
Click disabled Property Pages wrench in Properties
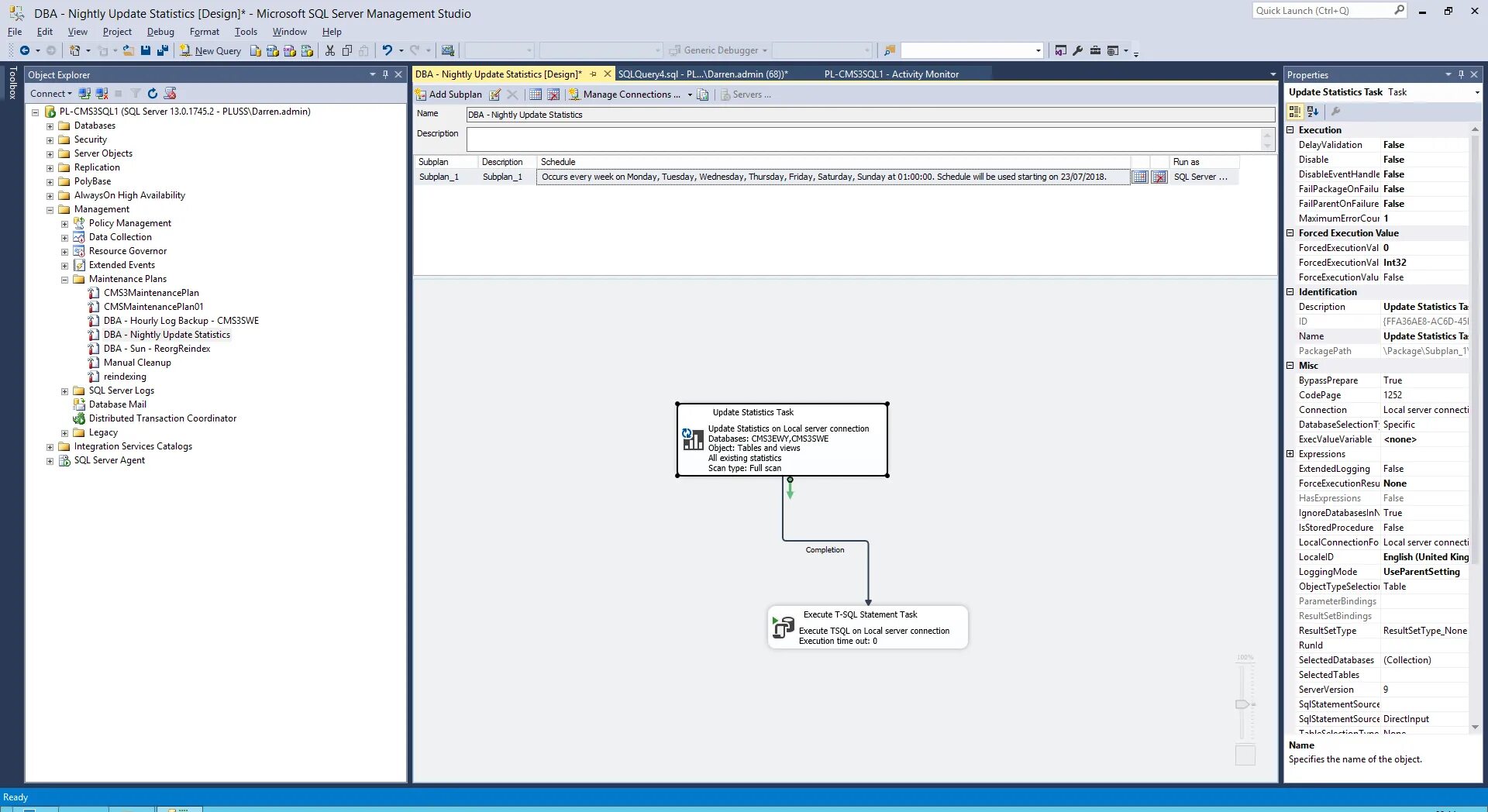[x=1336, y=112]
